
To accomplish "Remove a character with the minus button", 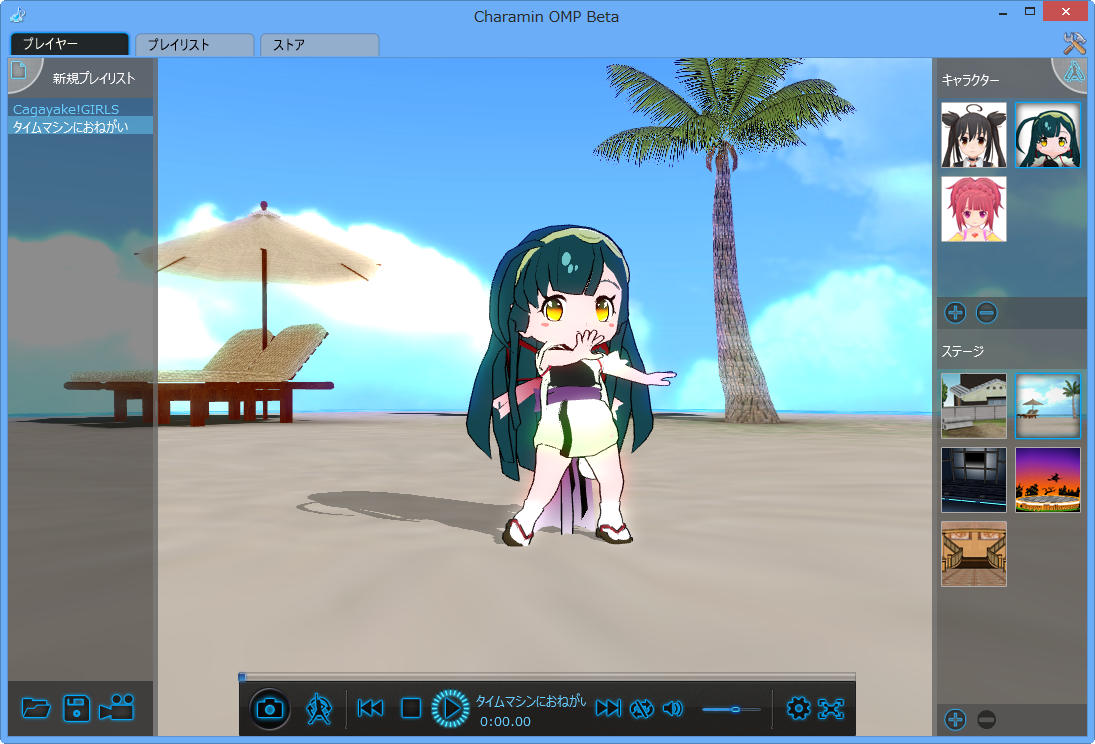I will [986, 312].
